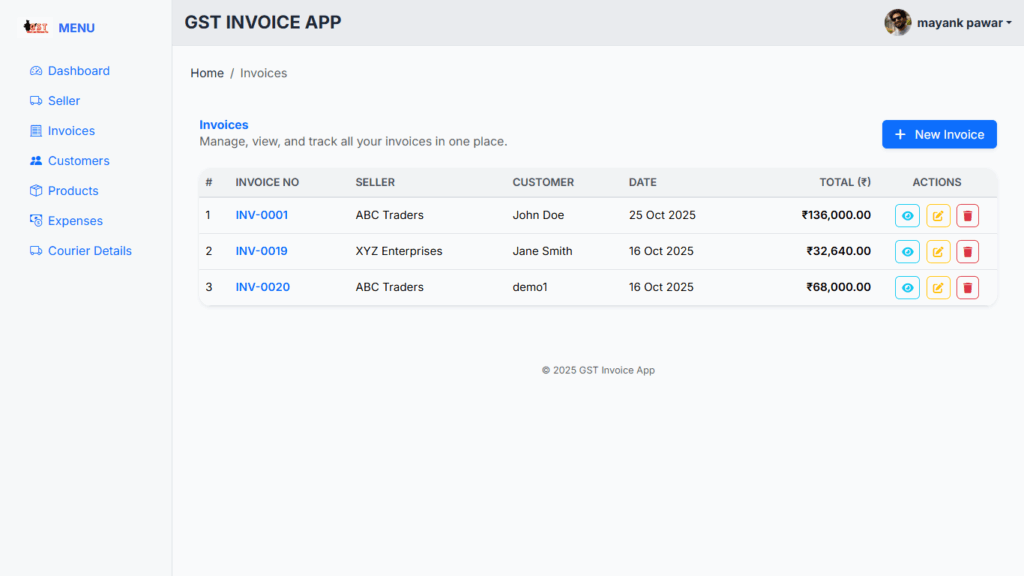Click the New Invoice button
1024x576 pixels.
pyautogui.click(x=939, y=134)
